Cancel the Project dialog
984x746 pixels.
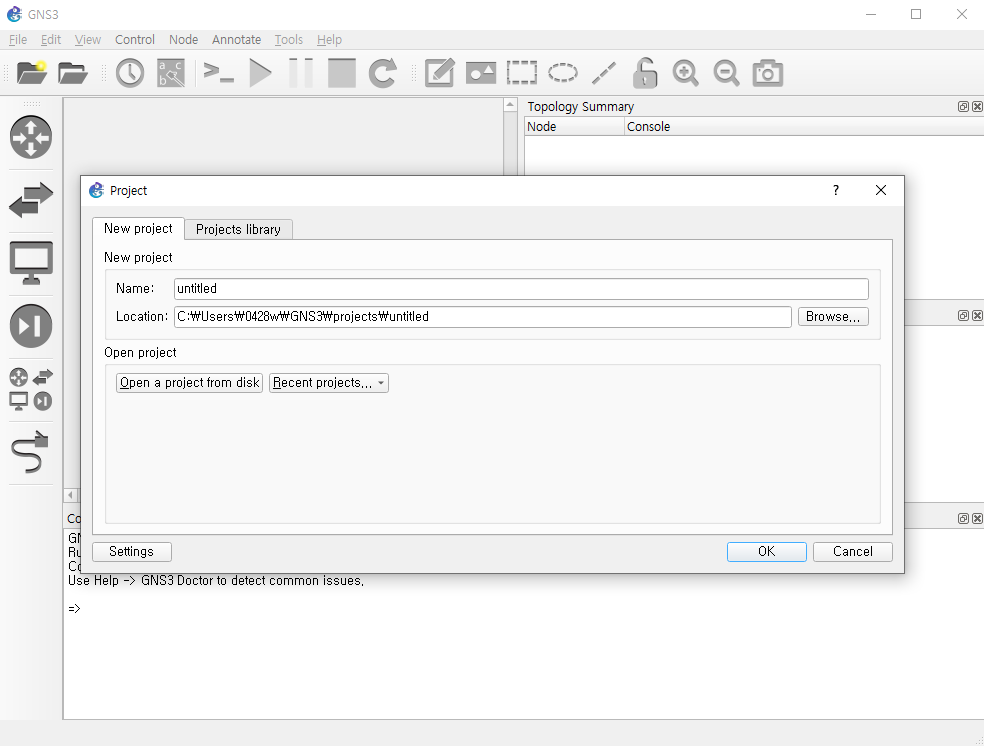click(852, 552)
